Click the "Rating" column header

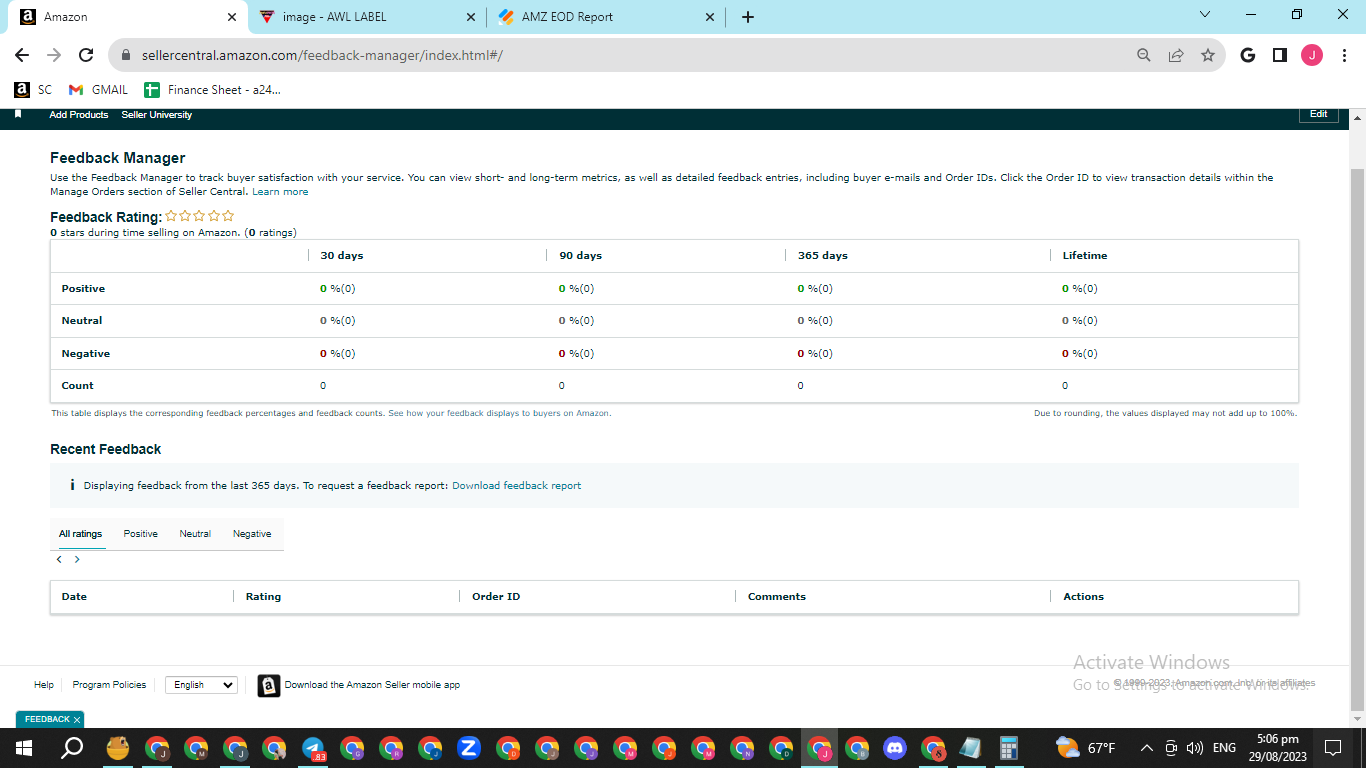264,597
